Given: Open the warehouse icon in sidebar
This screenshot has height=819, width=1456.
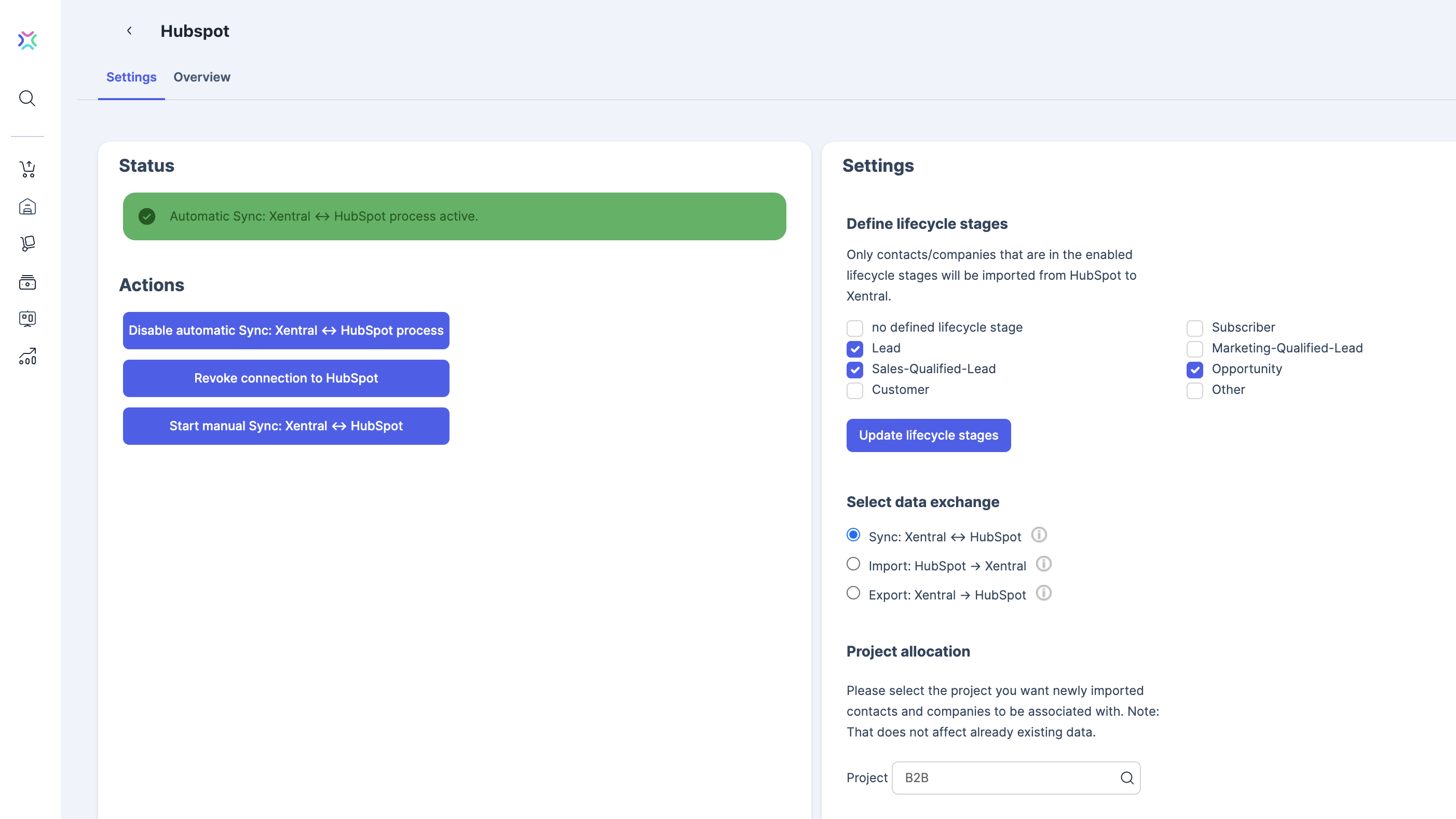Looking at the screenshot, I should coord(27,206).
